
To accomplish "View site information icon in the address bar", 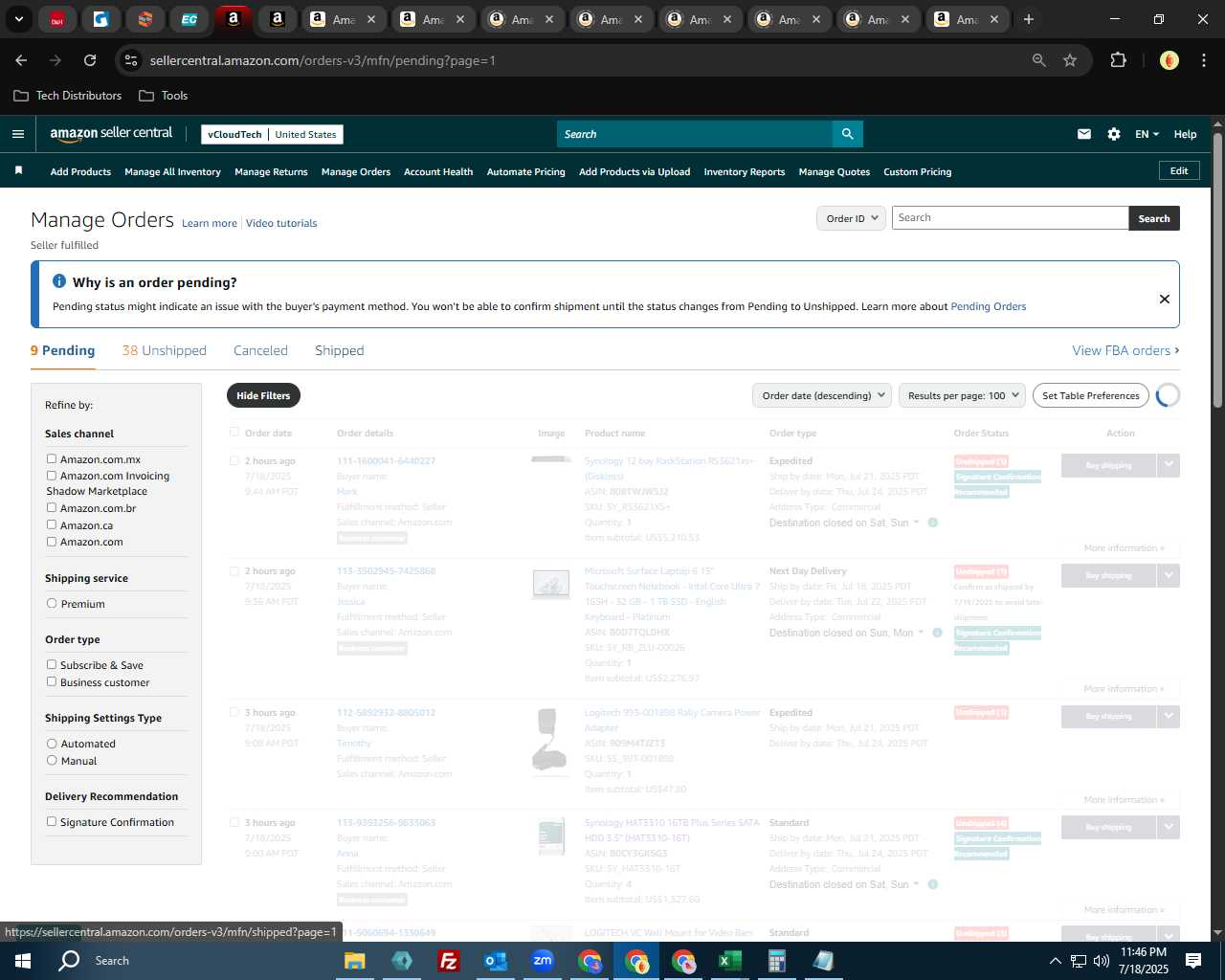I will click(x=132, y=60).
